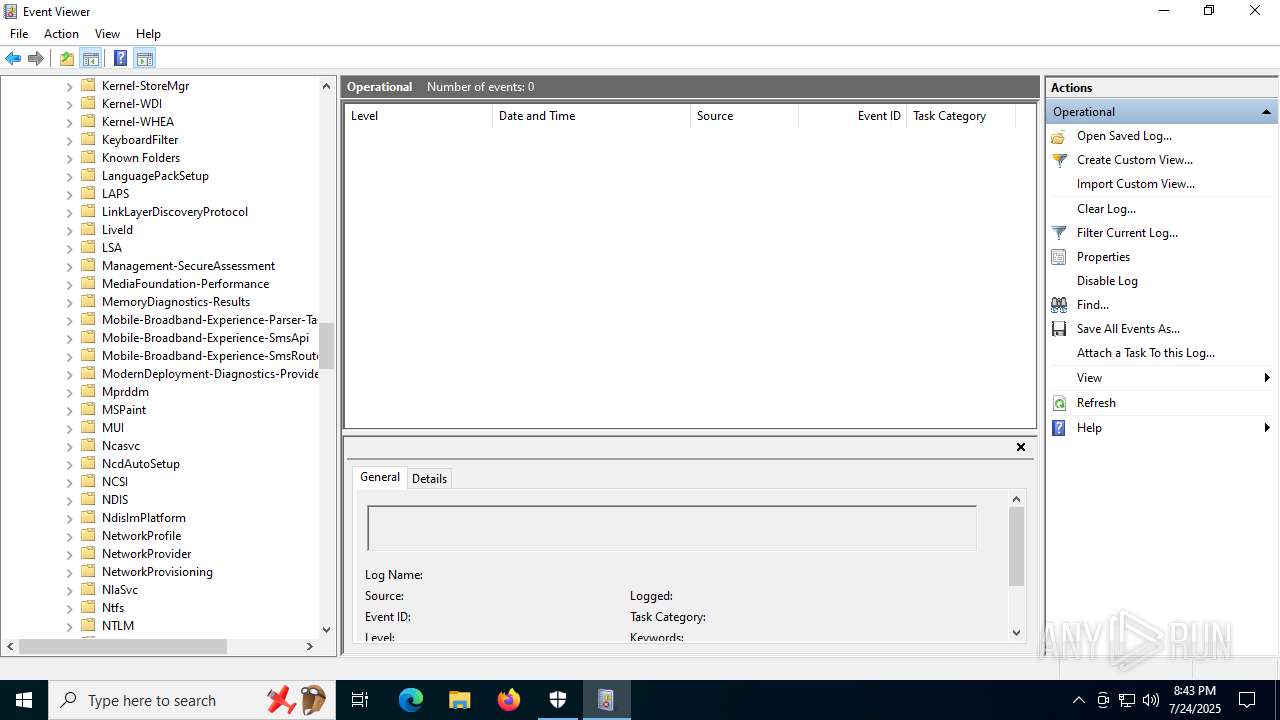Viewport: 1280px width, 720px height.
Task: Close the event preview pane
Action: [1021, 447]
